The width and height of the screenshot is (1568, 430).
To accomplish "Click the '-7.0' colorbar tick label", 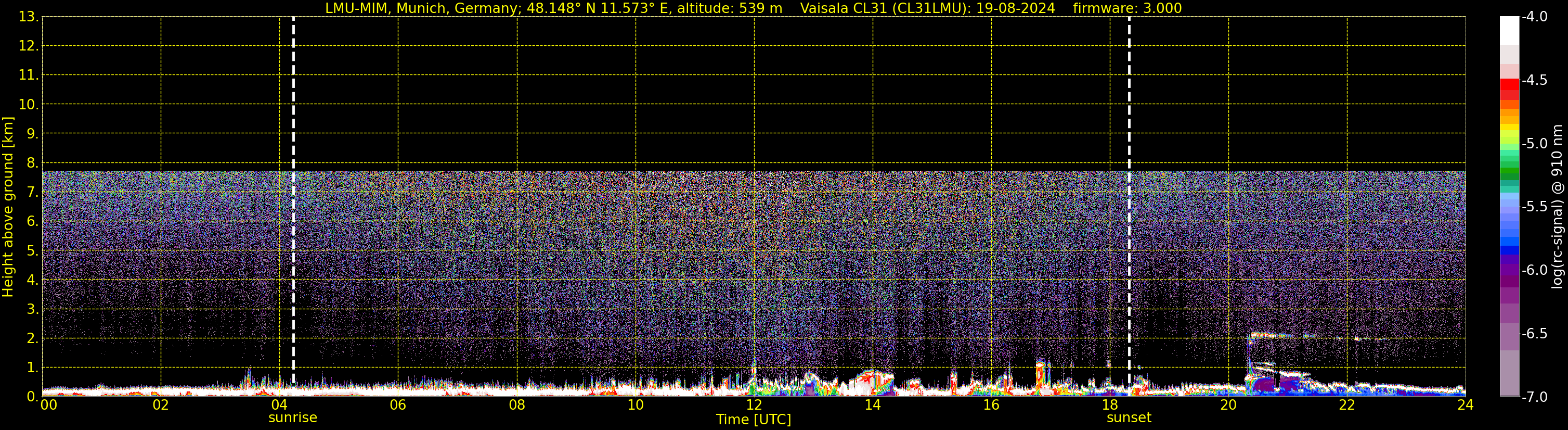I will coord(1534,397).
